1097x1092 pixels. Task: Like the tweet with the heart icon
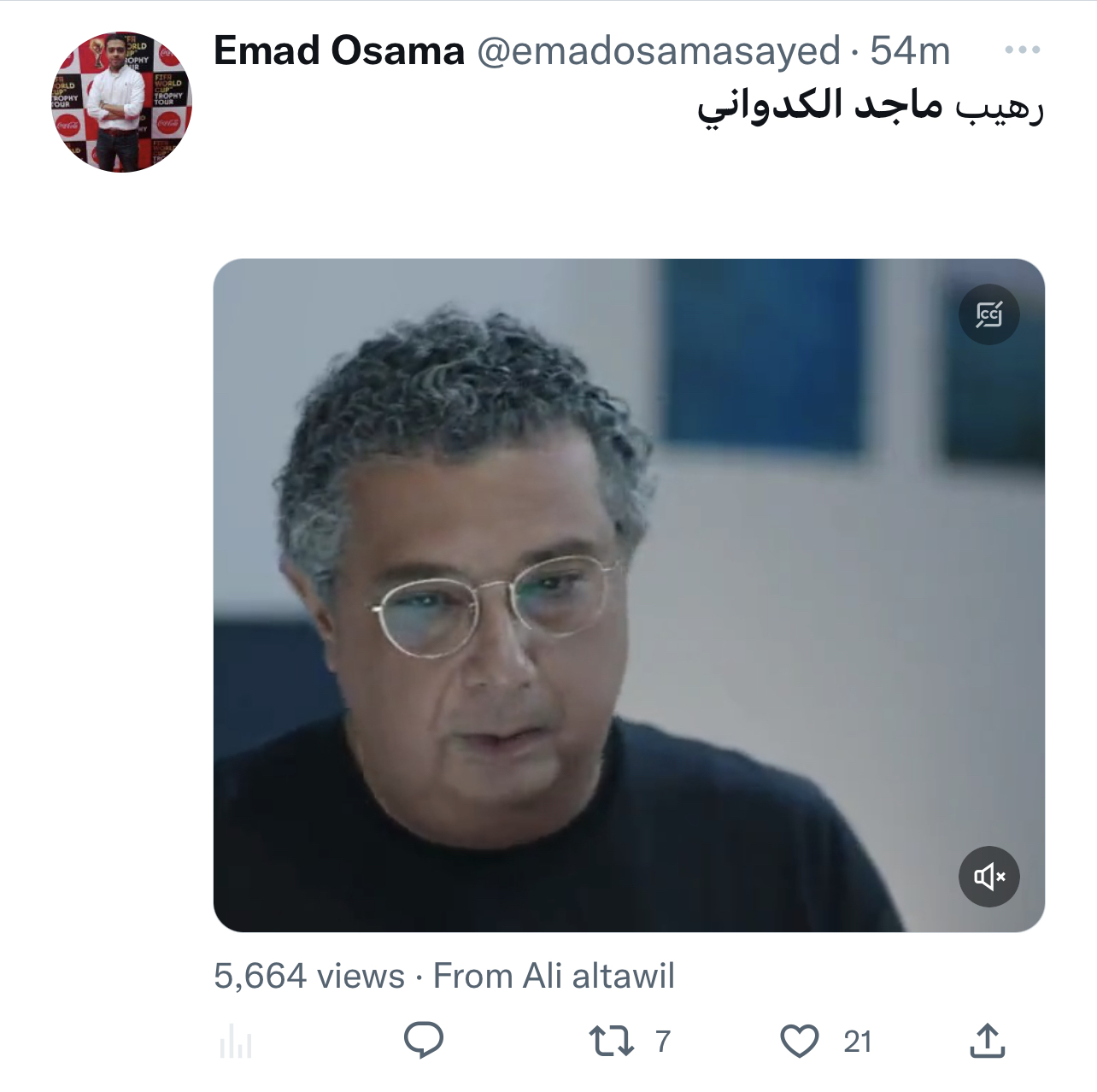tap(800, 1041)
